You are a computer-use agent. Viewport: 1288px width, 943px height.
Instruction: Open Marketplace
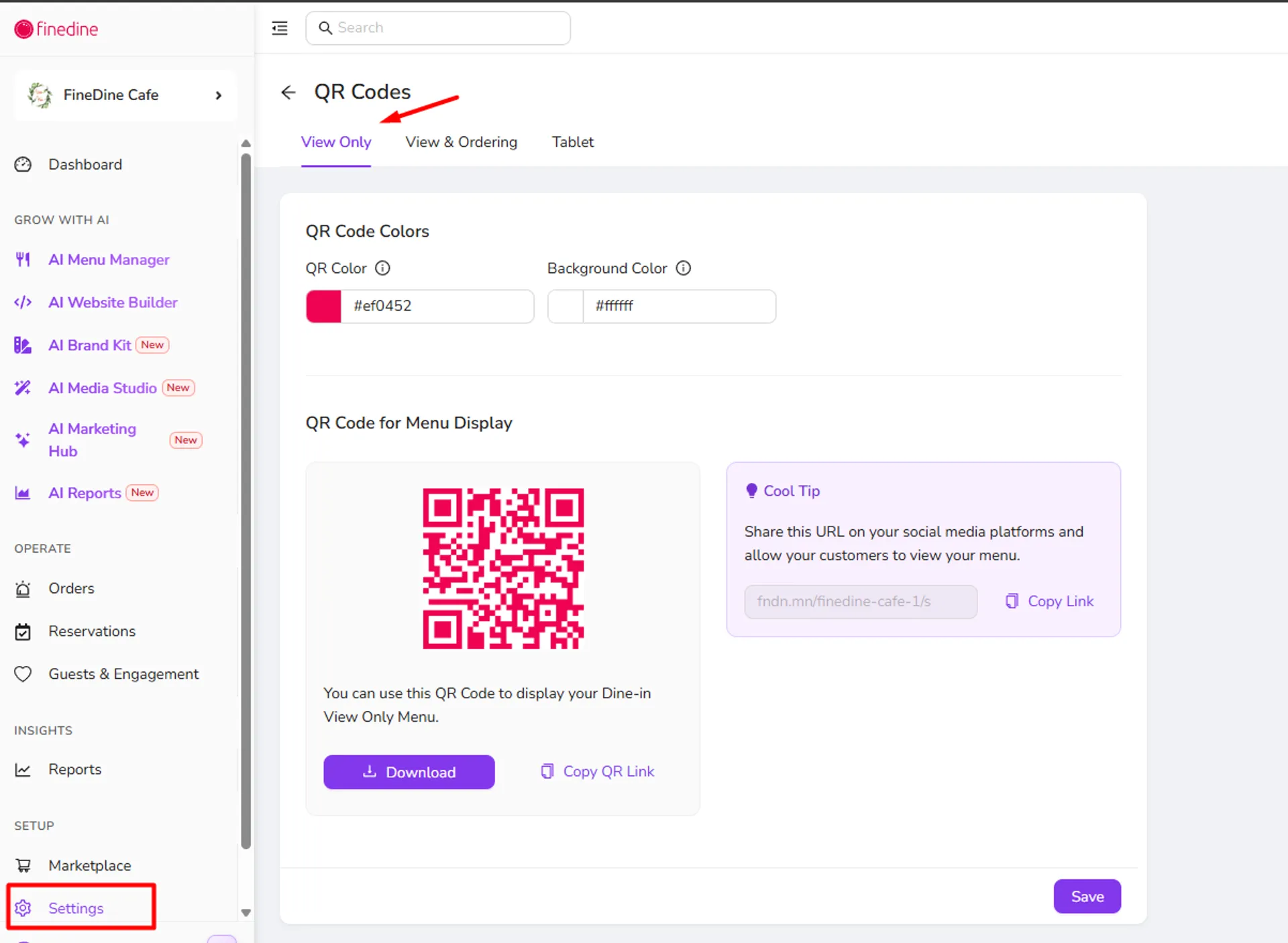click(90, 866)
